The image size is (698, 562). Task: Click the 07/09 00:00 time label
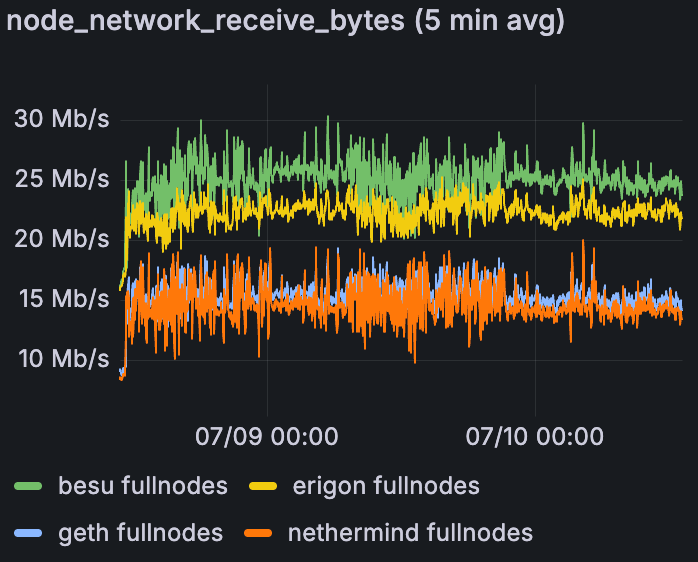[x=266, y=436]
